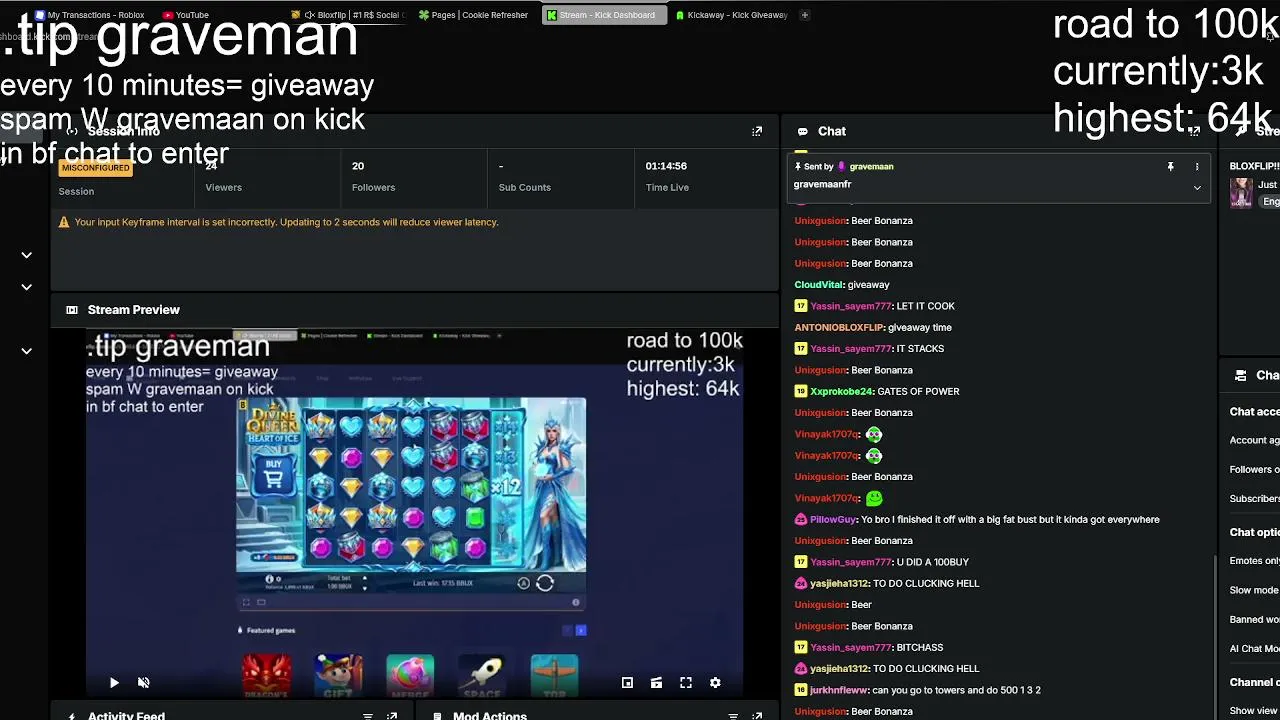
Task: Click jurkhnfleww username in chat
Action: [x=839, y=690]
